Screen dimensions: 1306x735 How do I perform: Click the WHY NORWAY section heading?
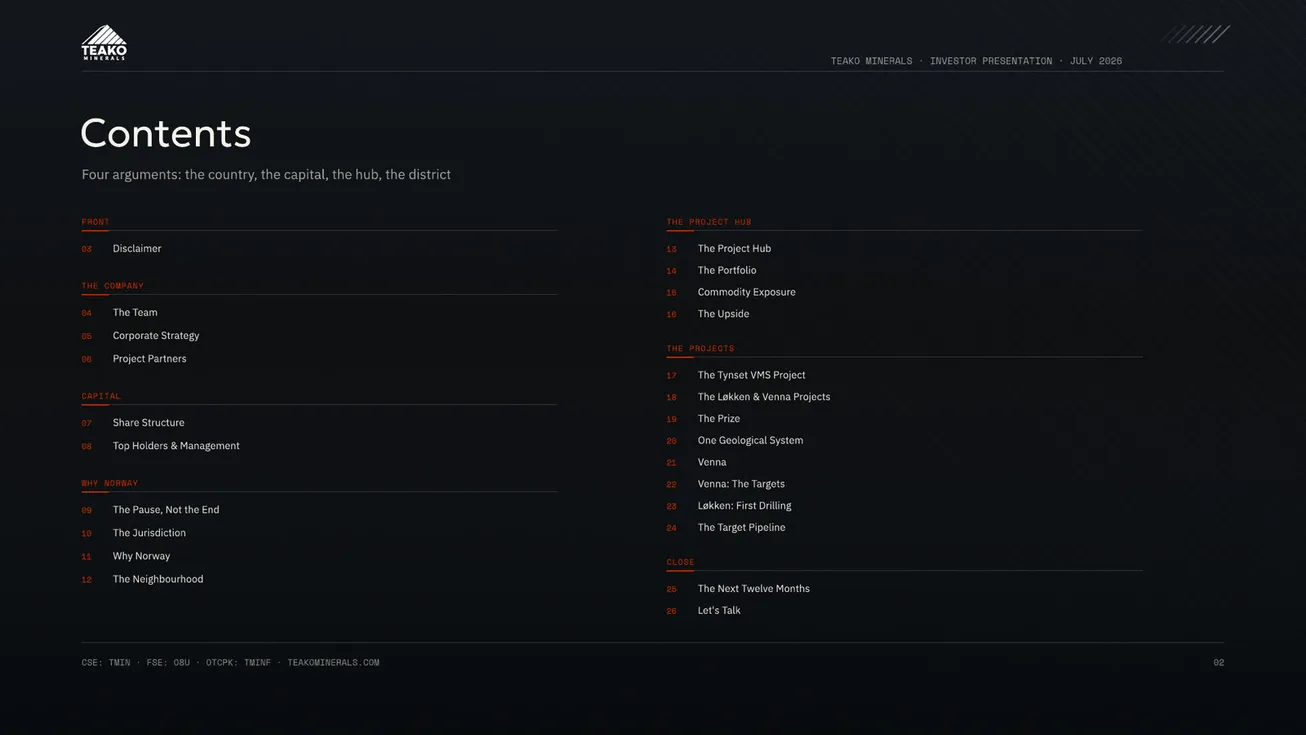[x=110, y=483]
